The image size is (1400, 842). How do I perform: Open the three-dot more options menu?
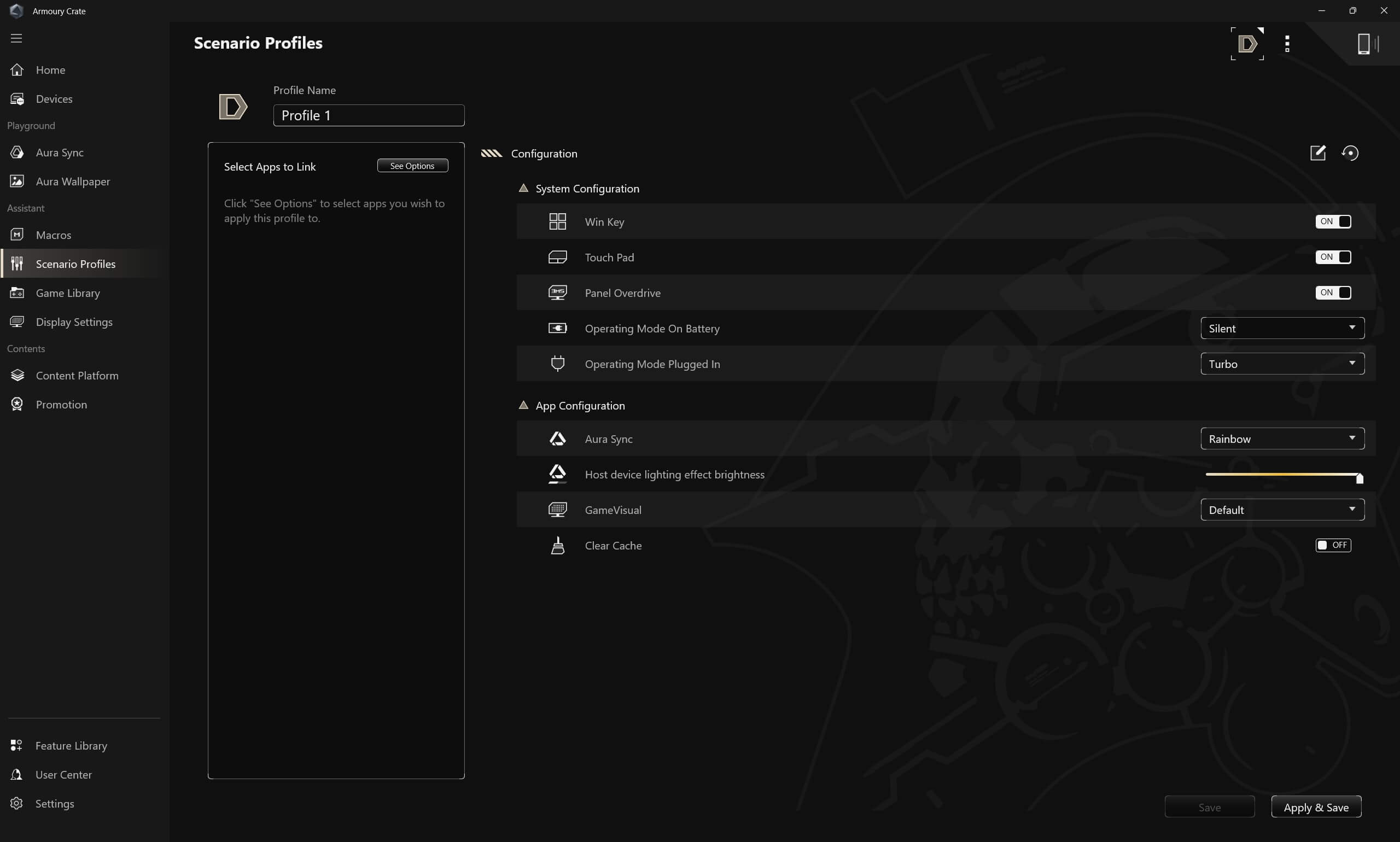[x=1286, y=44]
